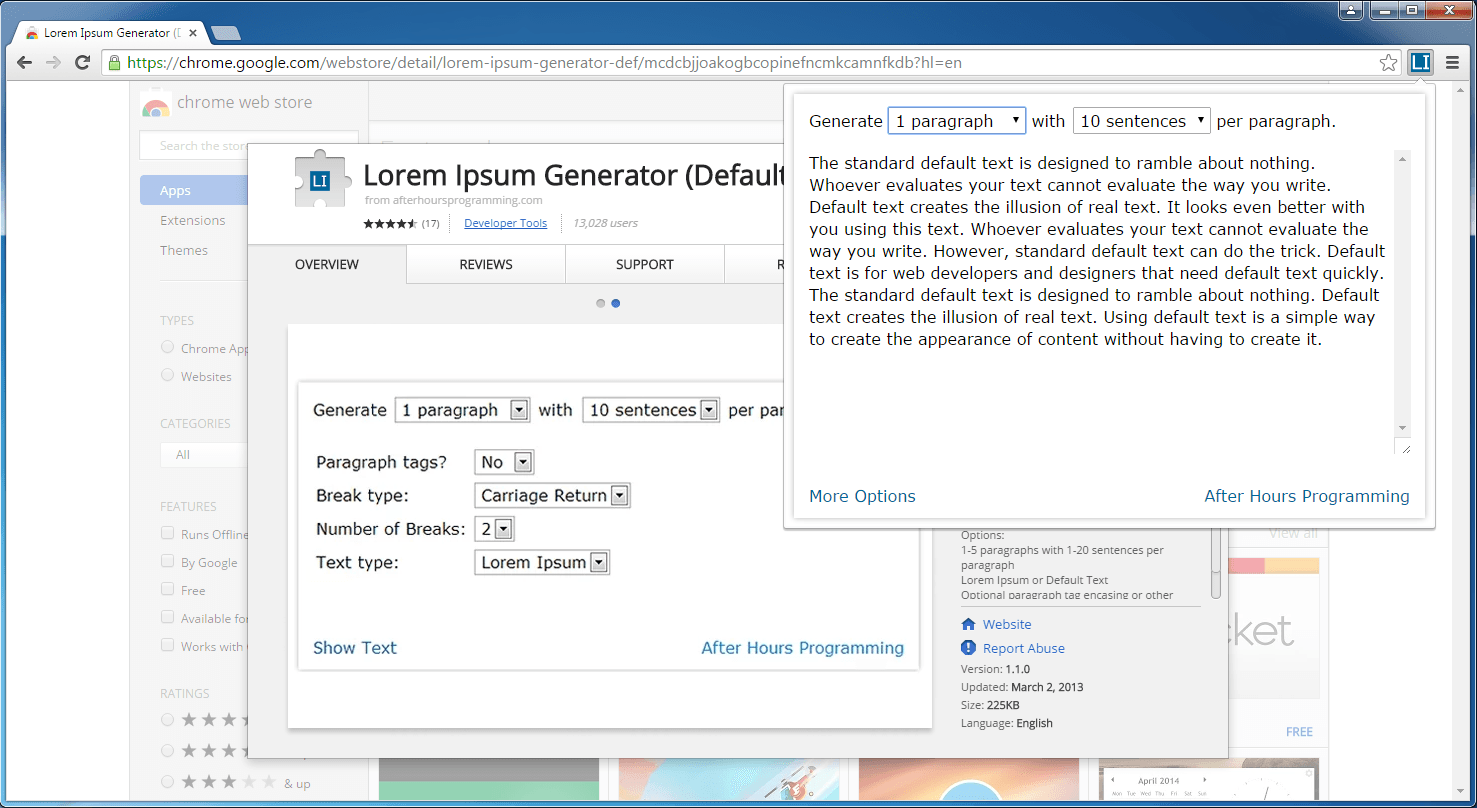The width and height of the screenshot is (1477, 808).
Task: Open the screenshot '10 sentences' dropdown
Action: [651, 410]
